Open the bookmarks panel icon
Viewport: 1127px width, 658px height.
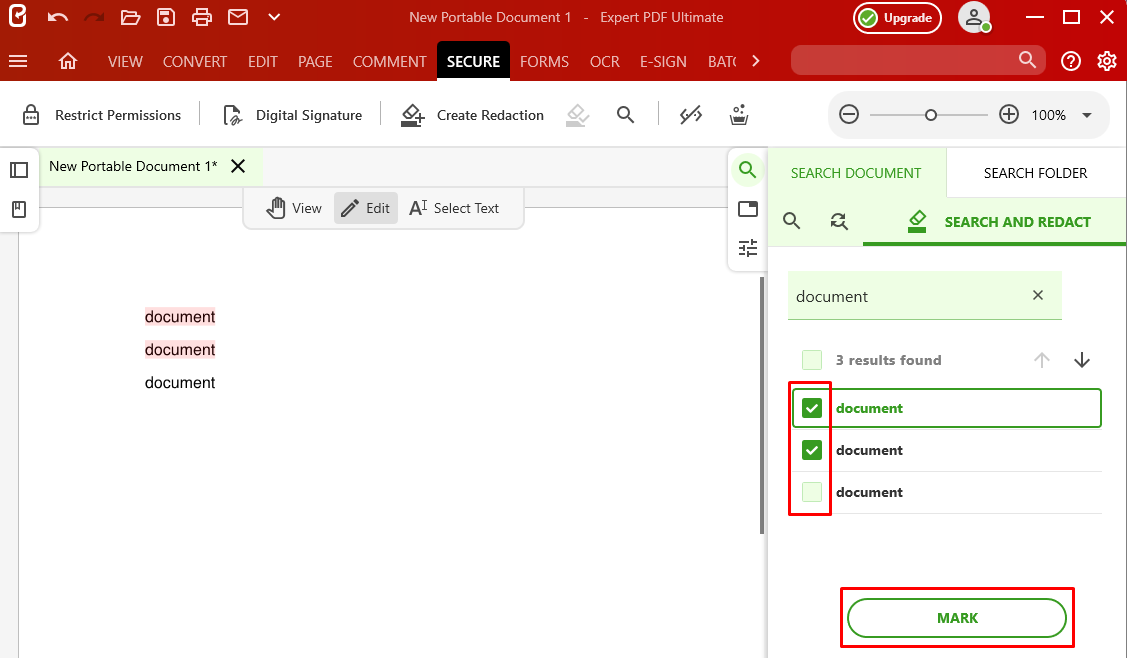[19, 209]
